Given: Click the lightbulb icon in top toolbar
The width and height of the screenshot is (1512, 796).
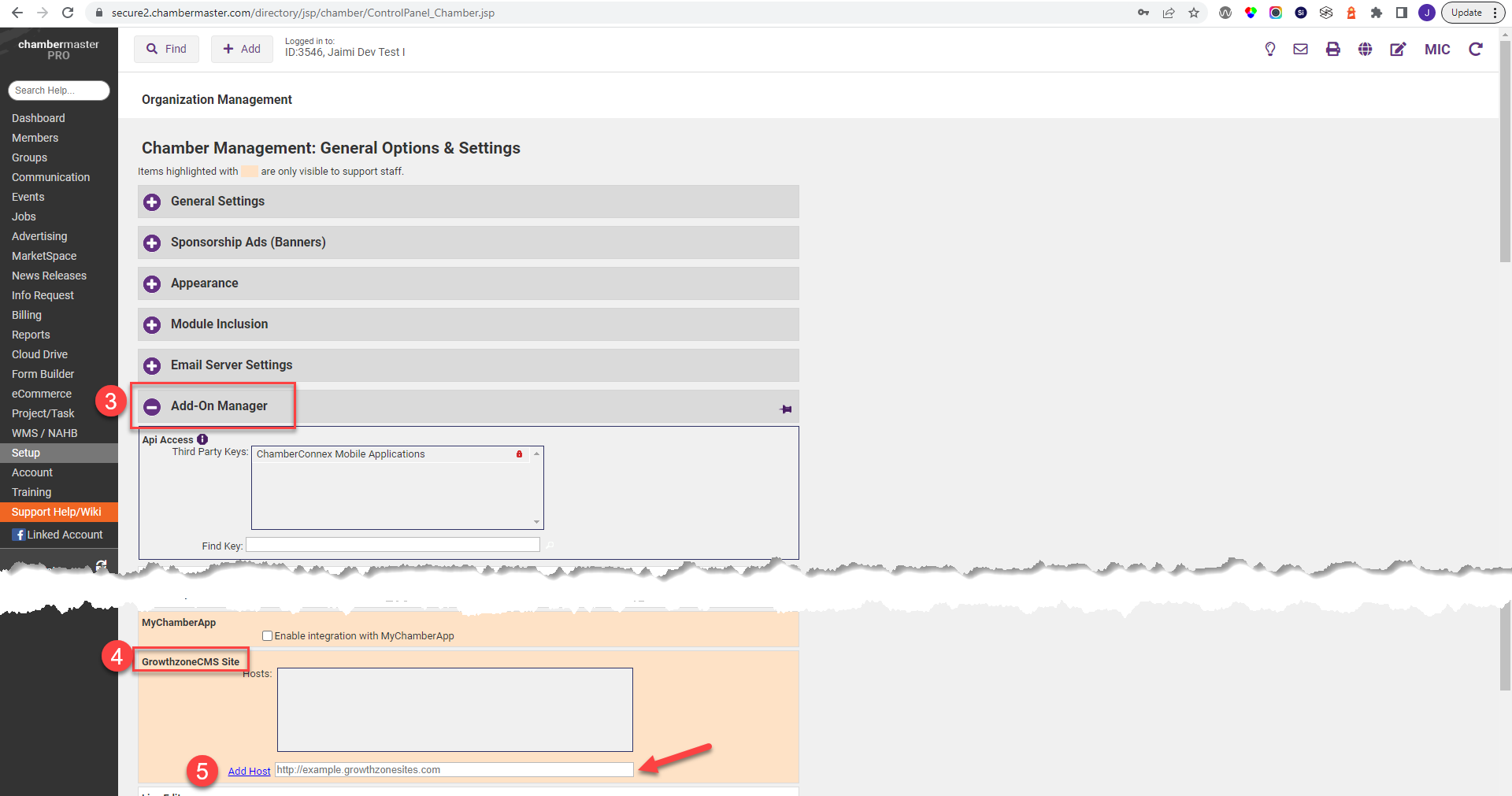Looking at the screenshot, I should 1269,50.
